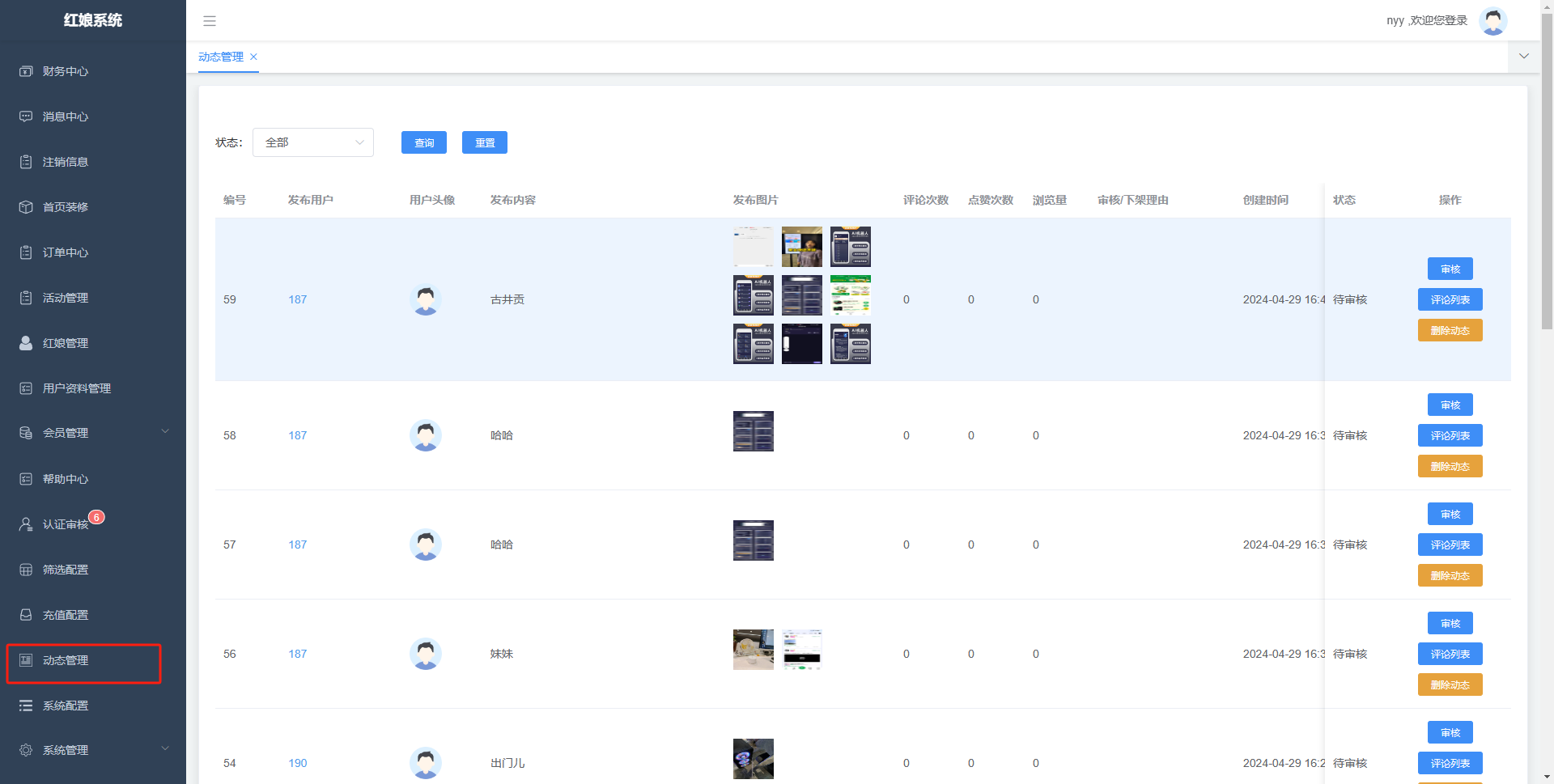Image resolution: width=1554 pixels, height=784 pixels.
Task: Expand the 系统管理 submenu
Action: point(93,750)
